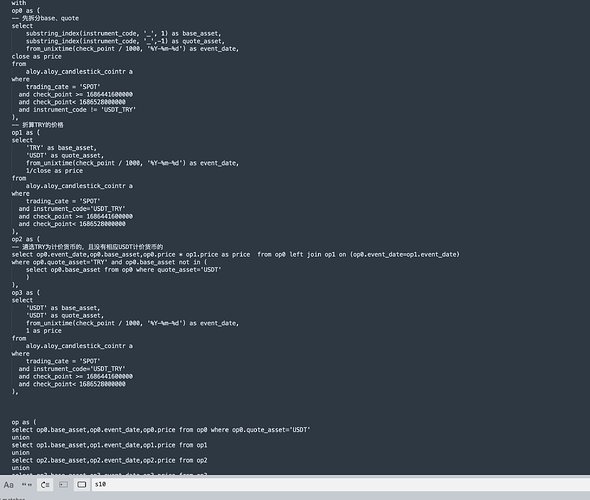Click the '1 as price' line
Screen dimensions: 590x500
pos(44,331)
